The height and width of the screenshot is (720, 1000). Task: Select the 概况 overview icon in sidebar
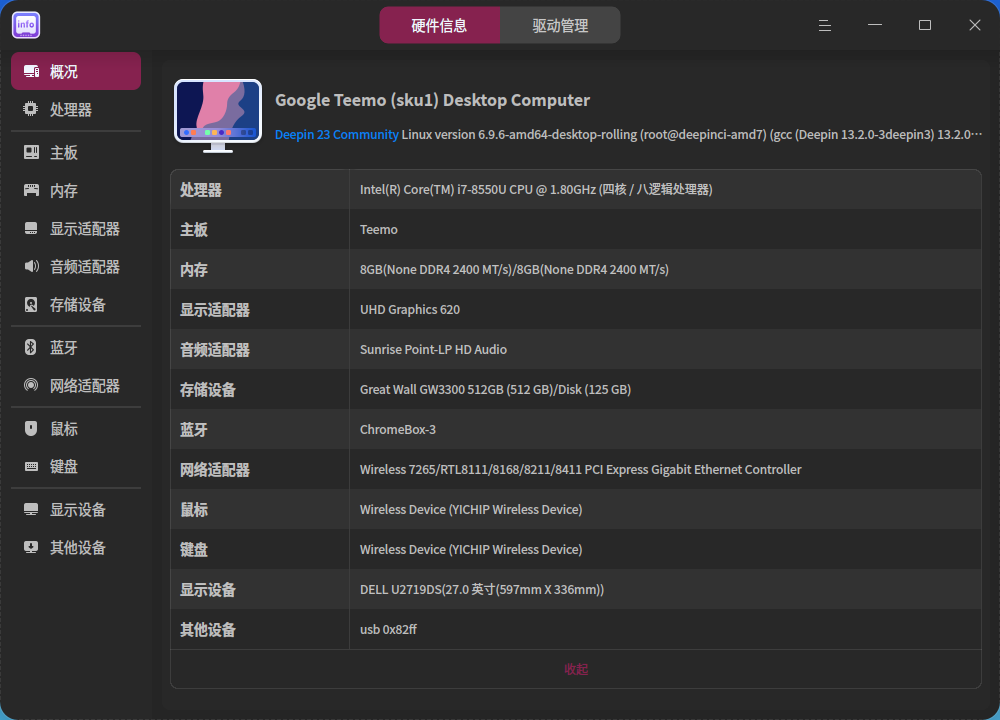[31, 71]
